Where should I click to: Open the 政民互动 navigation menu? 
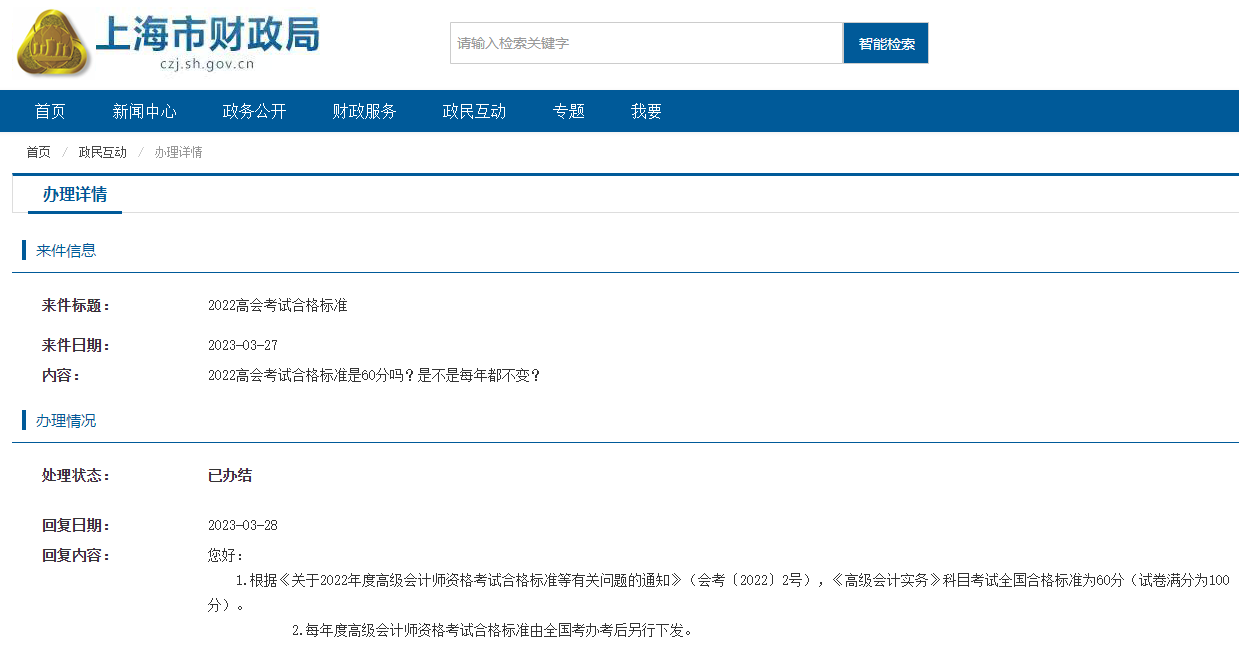(473, 111)
